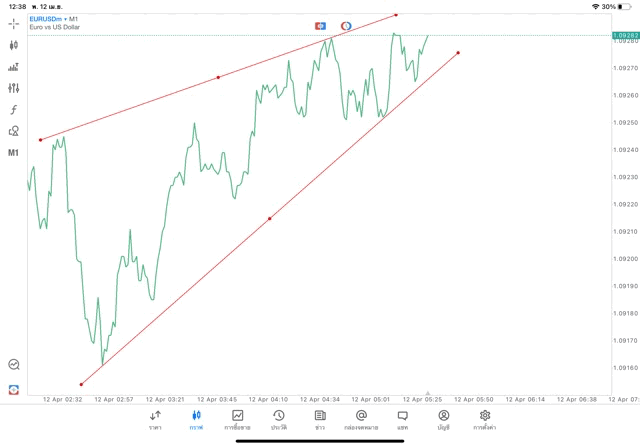The height and width of the screenshot is (447, 640).
Task: Open the ข่าว (News) tab
Action: 319,419
